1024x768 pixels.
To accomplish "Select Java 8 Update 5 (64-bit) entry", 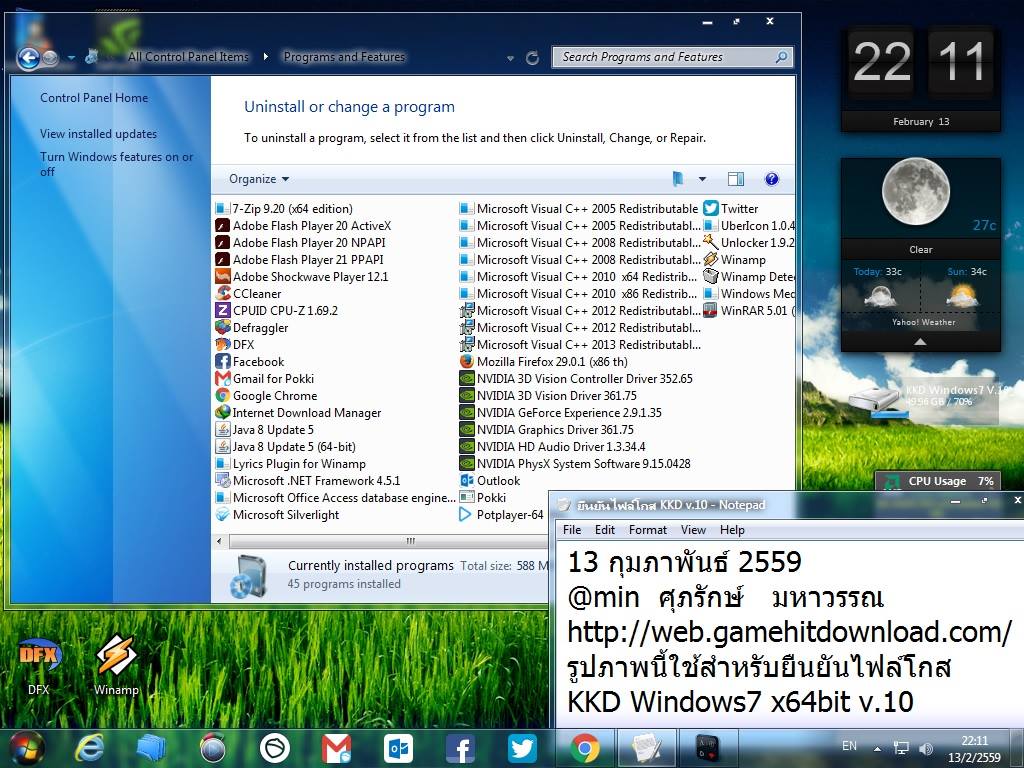I will point(285,446).
